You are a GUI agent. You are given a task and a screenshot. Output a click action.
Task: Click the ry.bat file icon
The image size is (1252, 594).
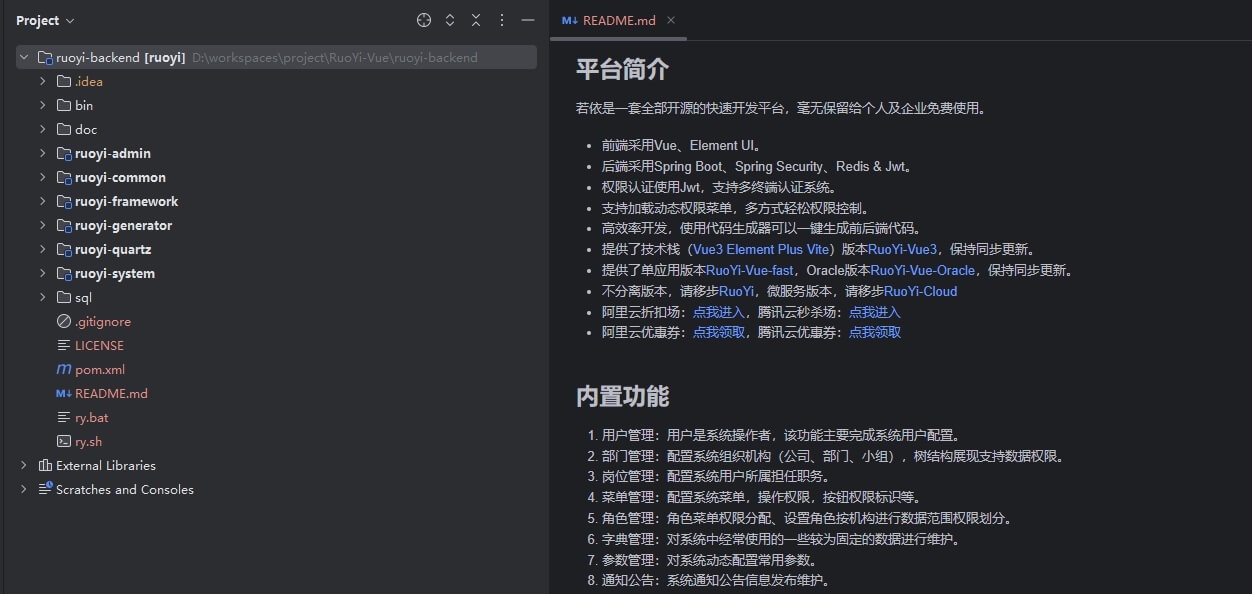coord(64,418)
